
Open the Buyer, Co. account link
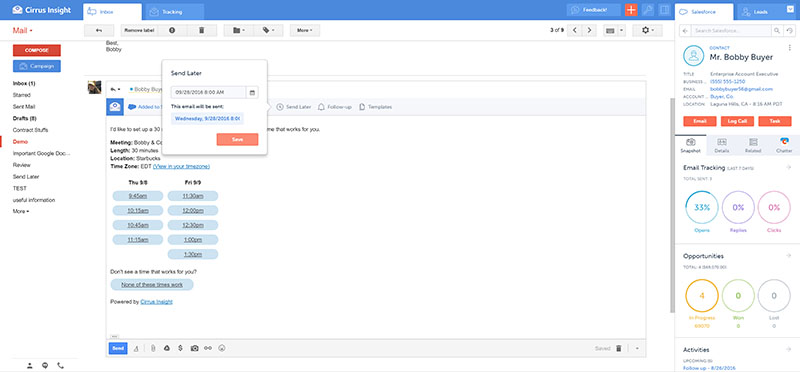[722, 96]
